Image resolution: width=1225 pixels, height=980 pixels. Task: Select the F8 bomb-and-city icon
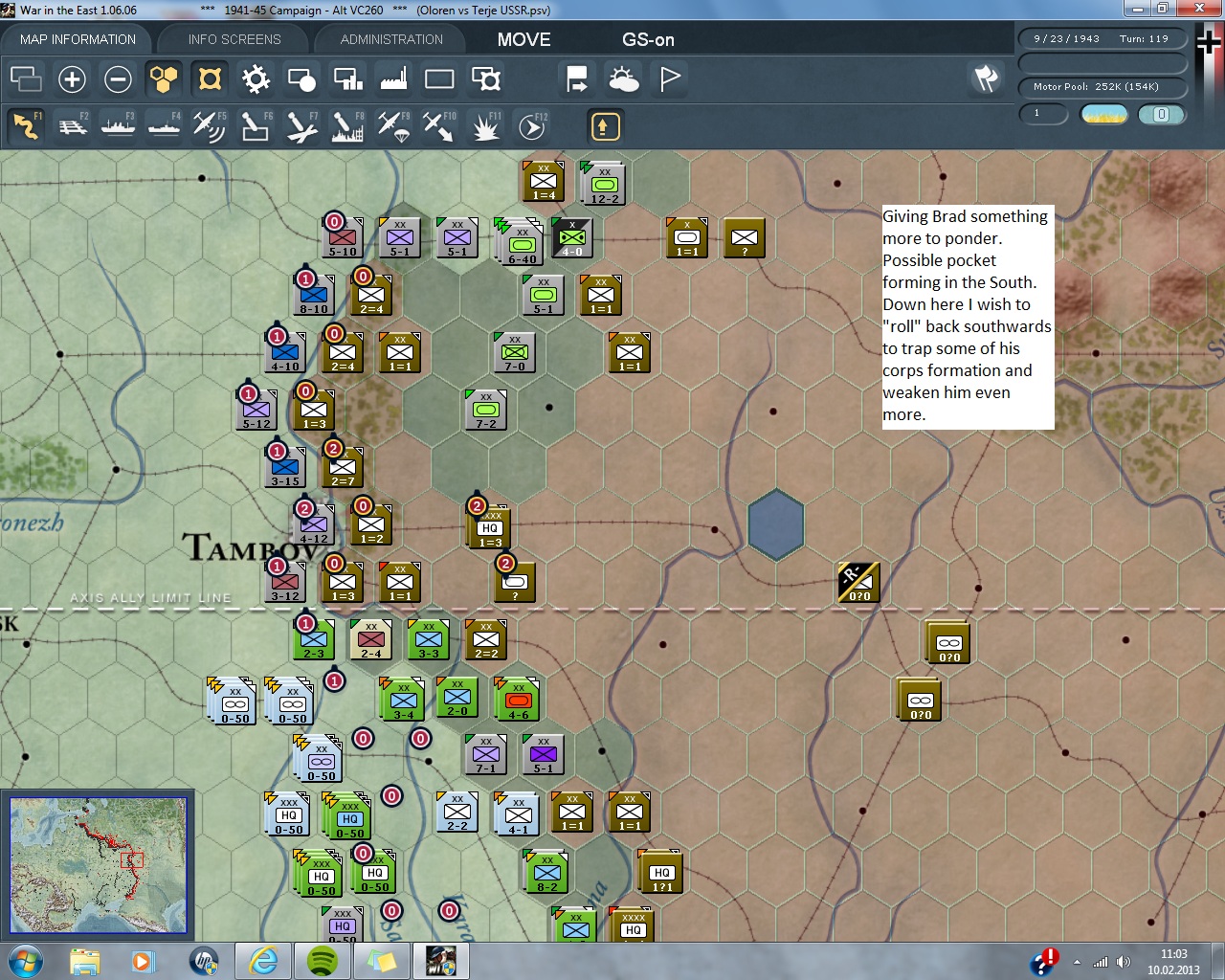tap(347, 125)
